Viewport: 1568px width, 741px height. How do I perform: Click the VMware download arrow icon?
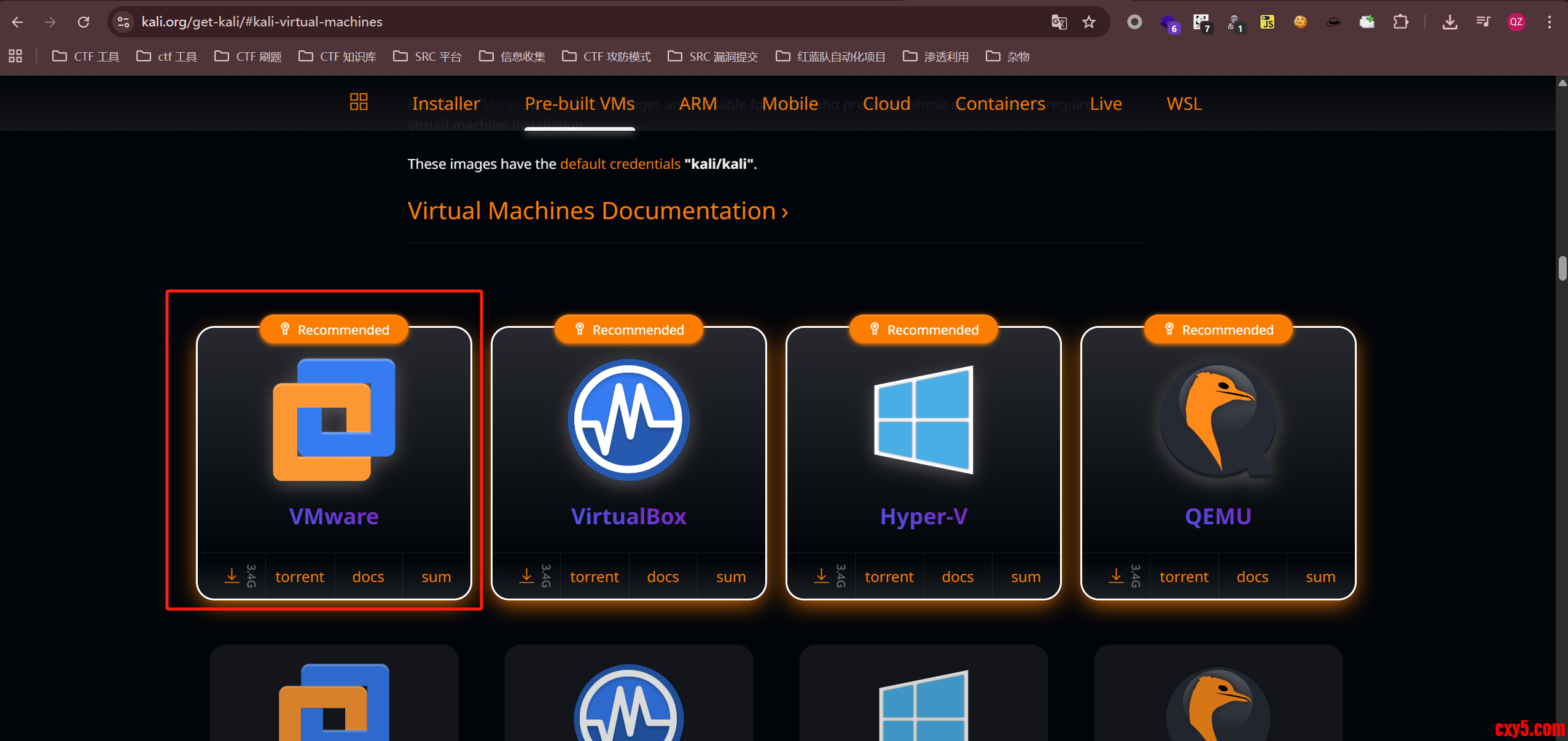(232, 576)
